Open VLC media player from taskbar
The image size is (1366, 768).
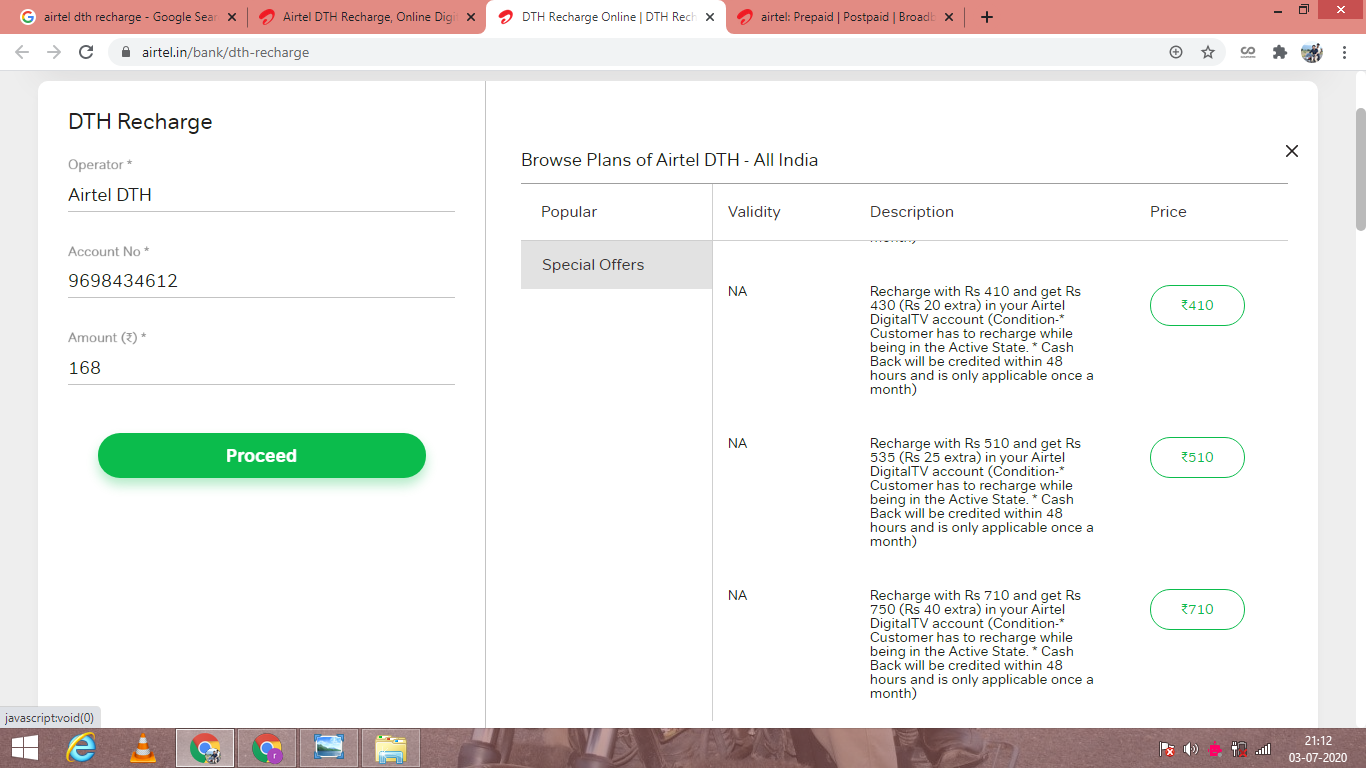point(144,748)
